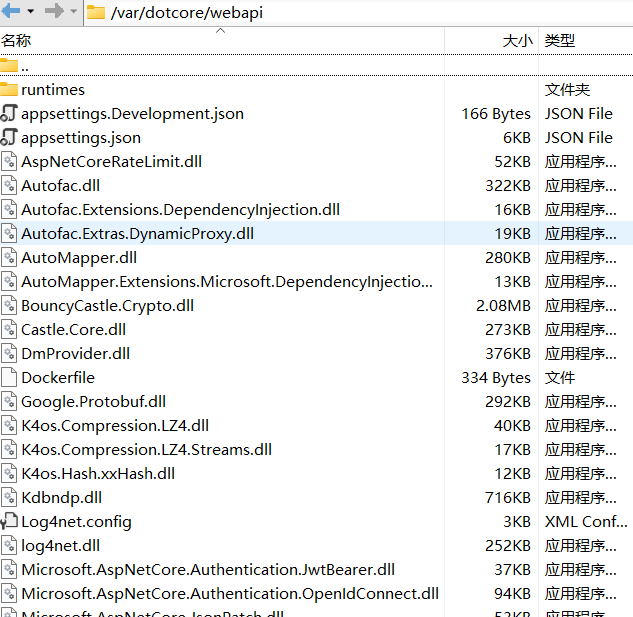Click Microsoft.AspNetCore.Authentication.JwtBearer.dll file icon
Image resolution: width=633 pixels, height=617 pixels.
9,569
